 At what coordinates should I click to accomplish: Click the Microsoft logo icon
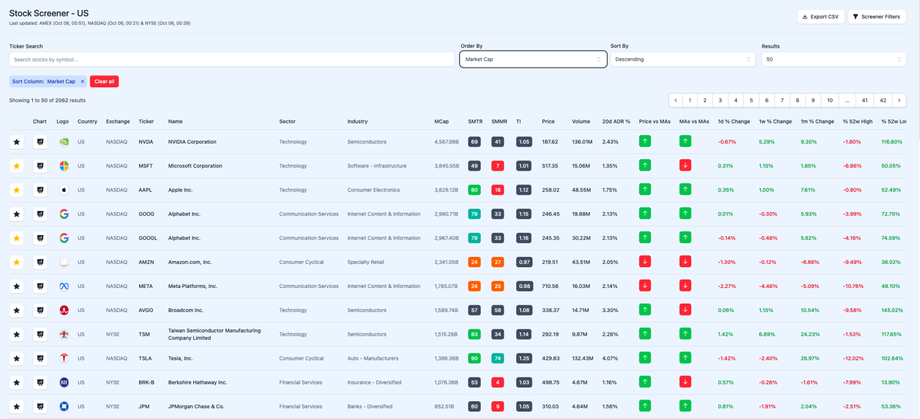tap(64, 166)
